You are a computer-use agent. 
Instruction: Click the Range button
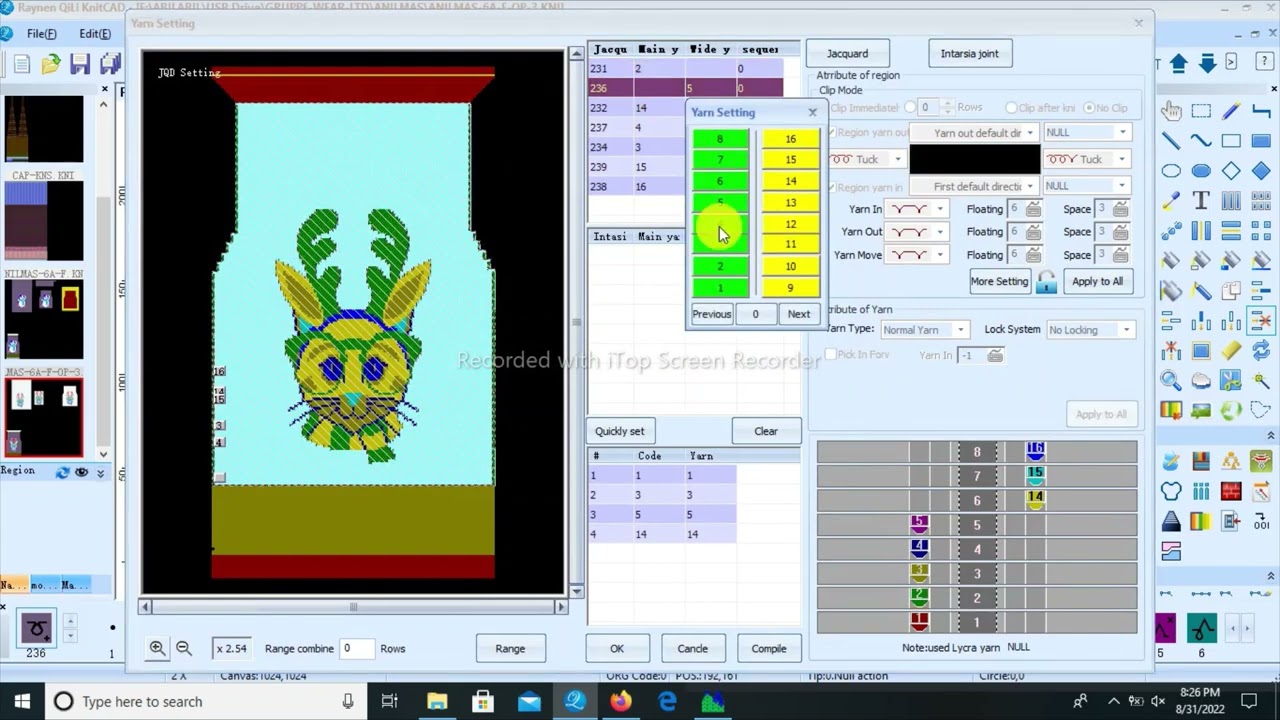(510, 648)
